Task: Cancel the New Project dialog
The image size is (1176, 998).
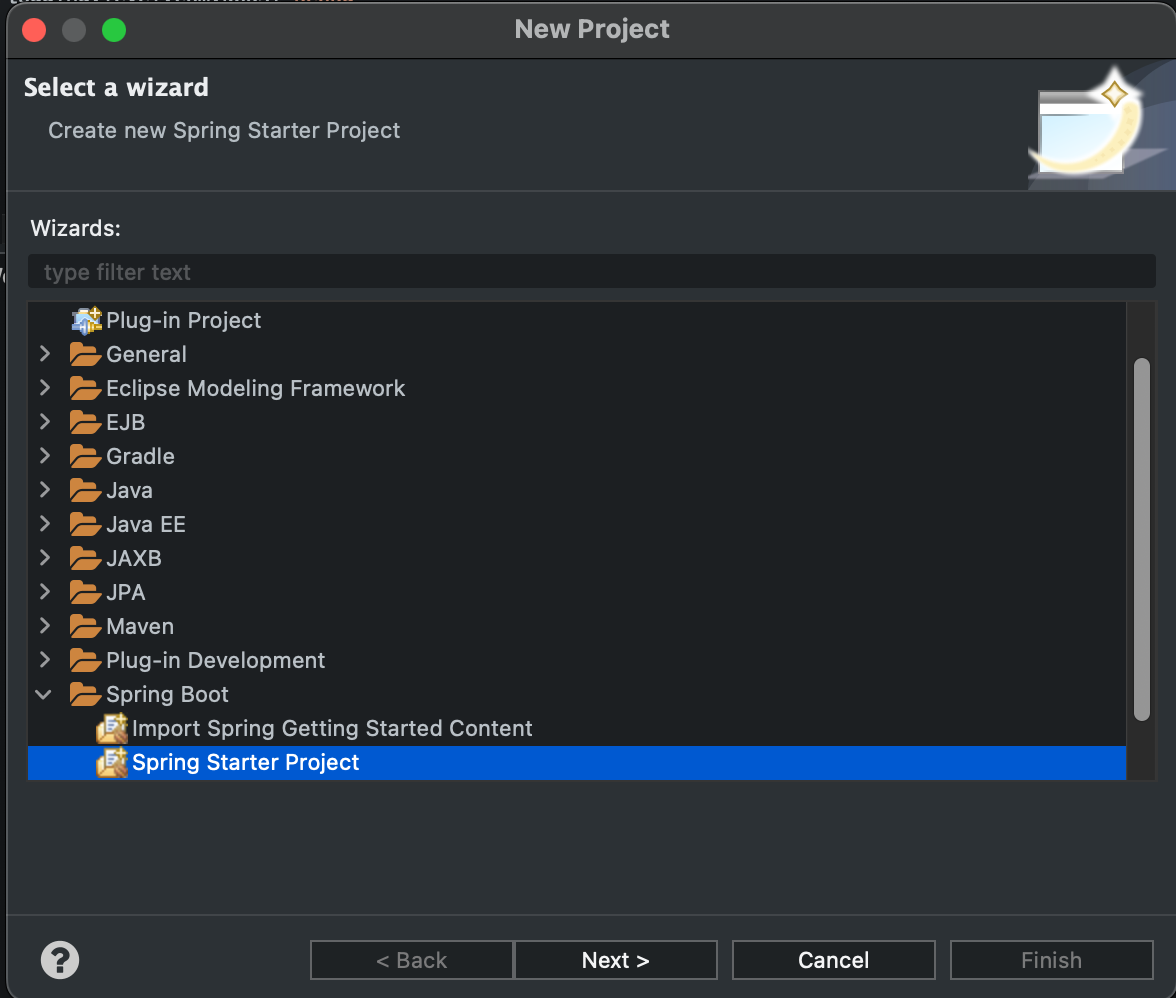Action: point(833,960)
